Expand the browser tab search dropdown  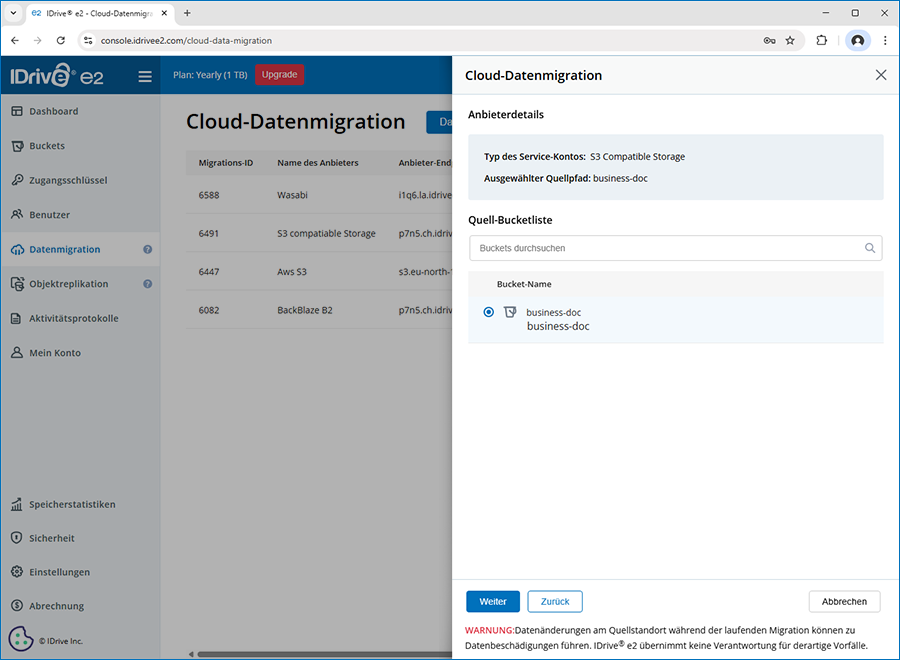click(13, 13)
